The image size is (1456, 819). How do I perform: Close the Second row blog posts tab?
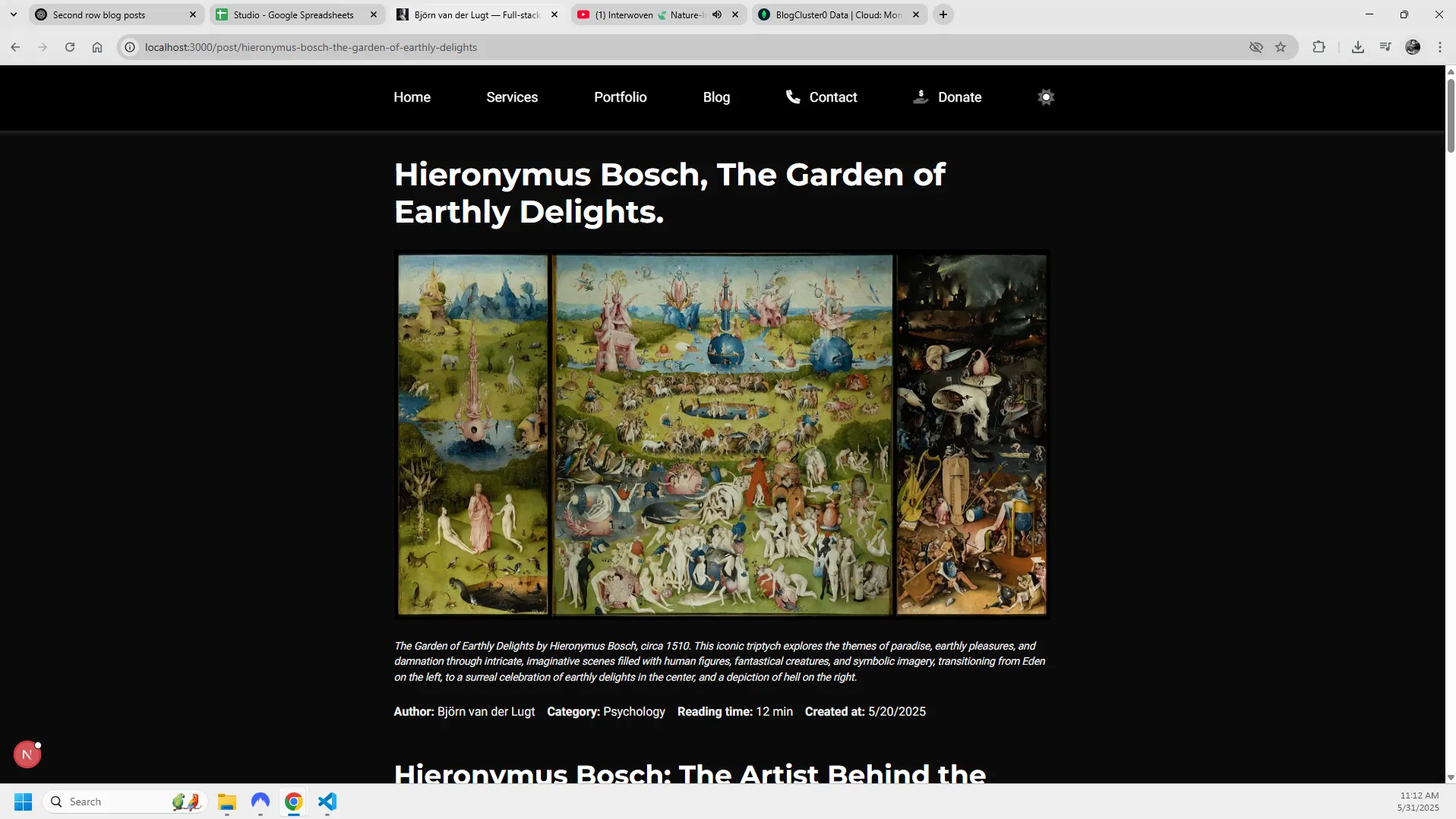point(193,14)
